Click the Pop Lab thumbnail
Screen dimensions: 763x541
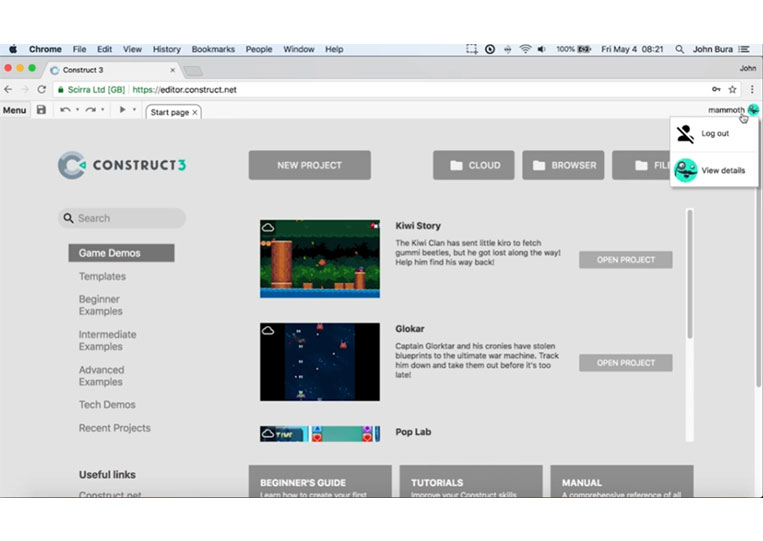320,433
